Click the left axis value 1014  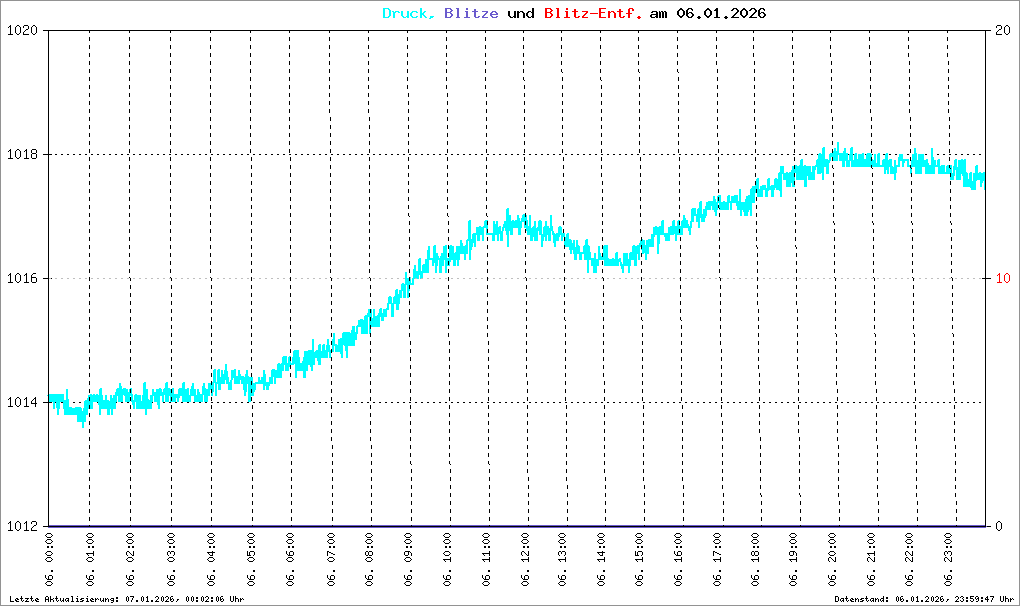click(x=22, y=402)
